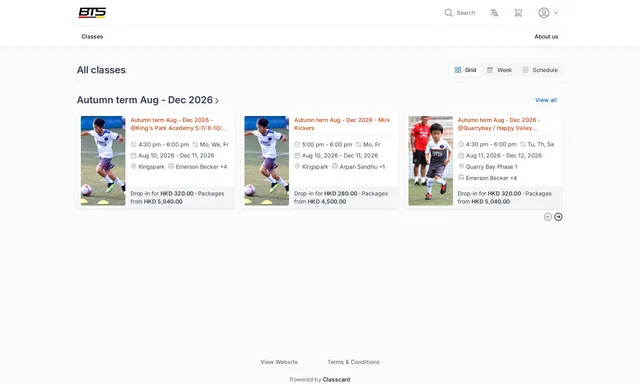Screen dimensions: 640x384
Task: Click the BTS logo
Action: click(92, 13)
